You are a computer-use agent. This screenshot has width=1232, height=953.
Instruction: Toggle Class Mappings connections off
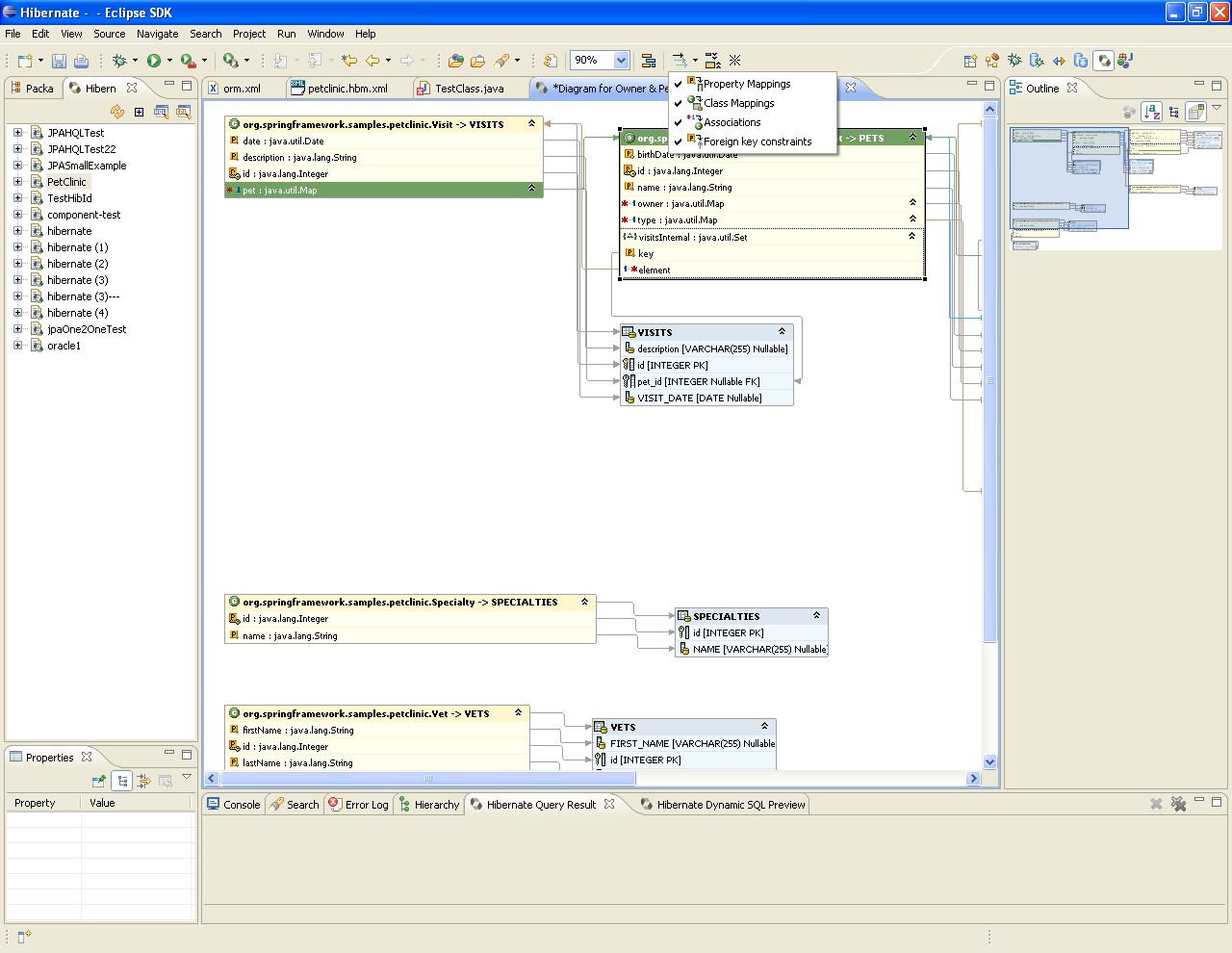[x=738, y=103]
